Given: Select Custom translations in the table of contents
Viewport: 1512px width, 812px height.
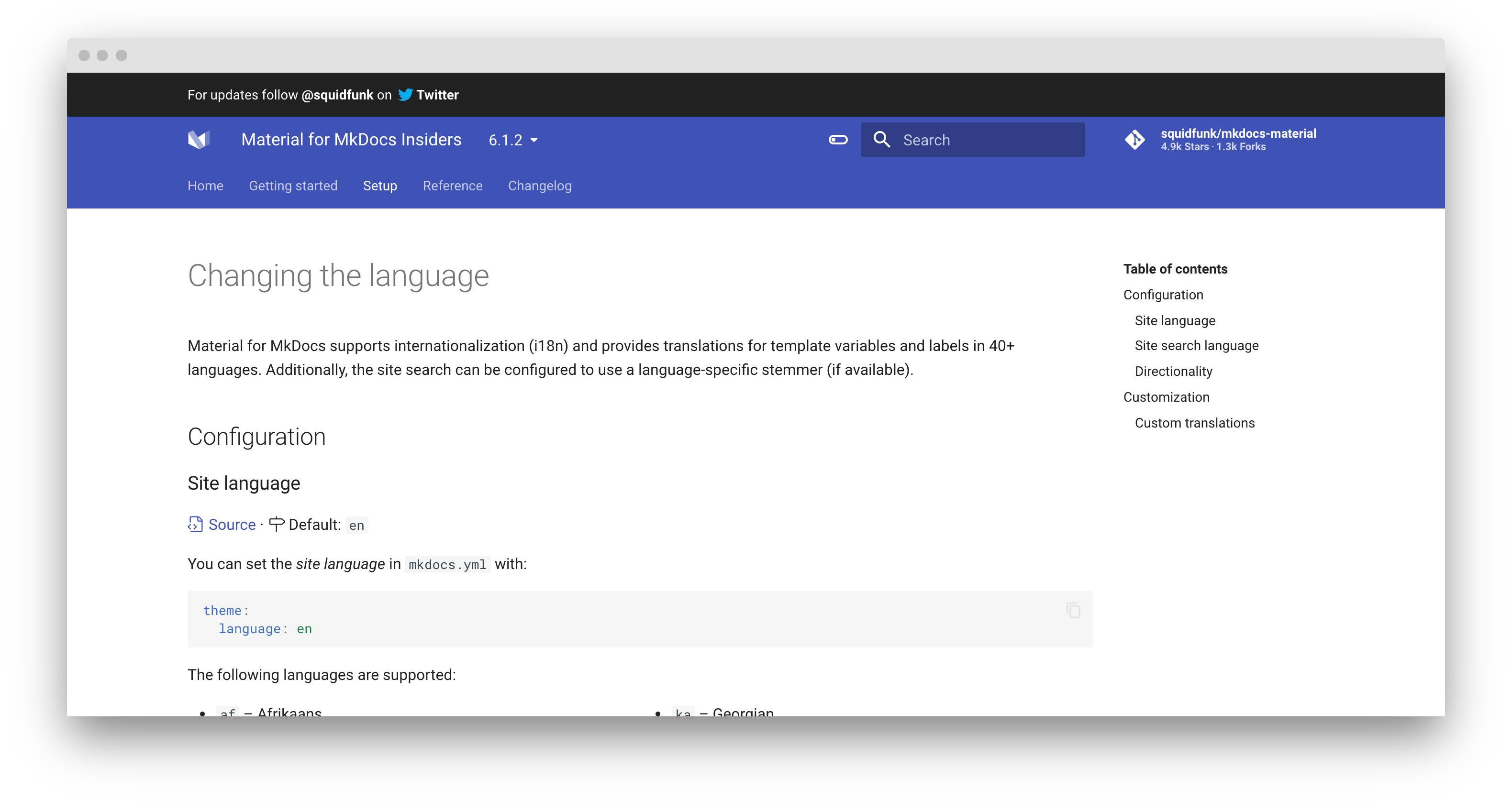Looking at the screenshot, I should click(1194, 422).
